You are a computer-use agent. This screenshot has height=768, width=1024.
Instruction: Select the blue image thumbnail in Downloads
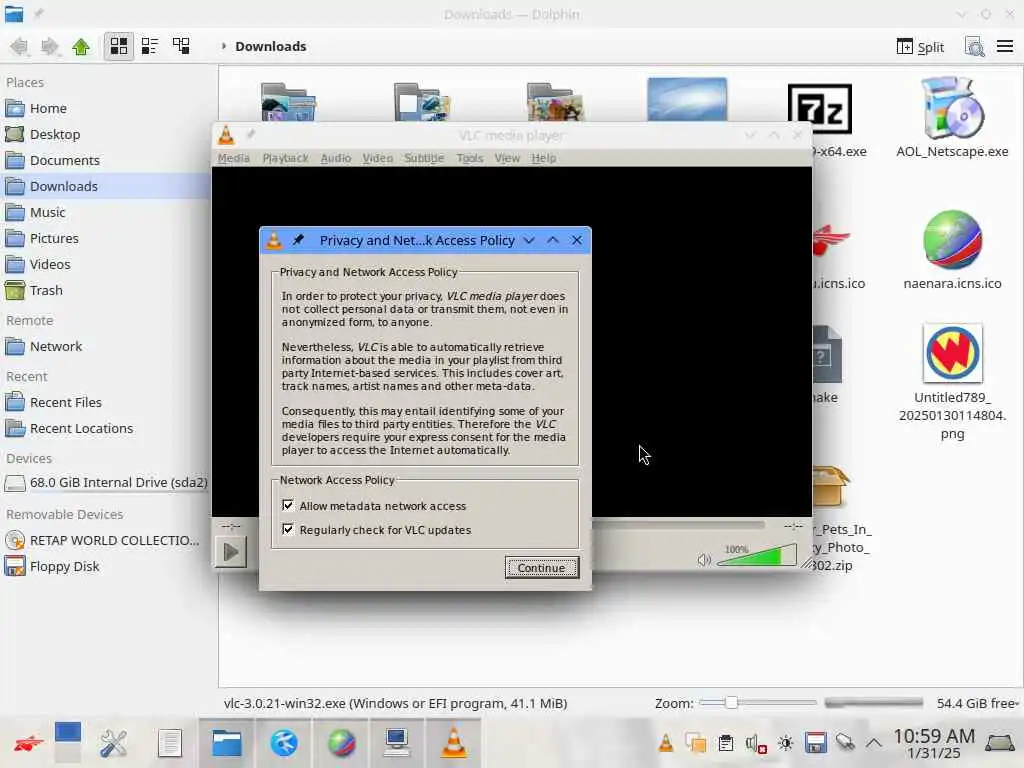point(687,99)
